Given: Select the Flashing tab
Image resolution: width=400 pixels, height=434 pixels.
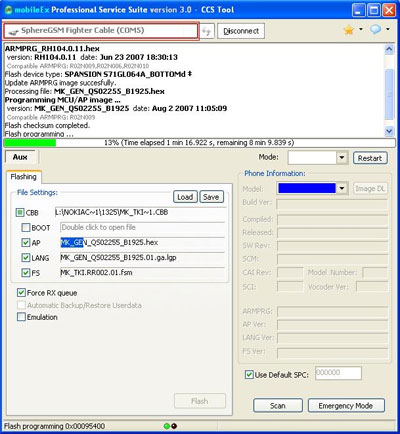Looking at the screenshot, I should coord(23,177).
